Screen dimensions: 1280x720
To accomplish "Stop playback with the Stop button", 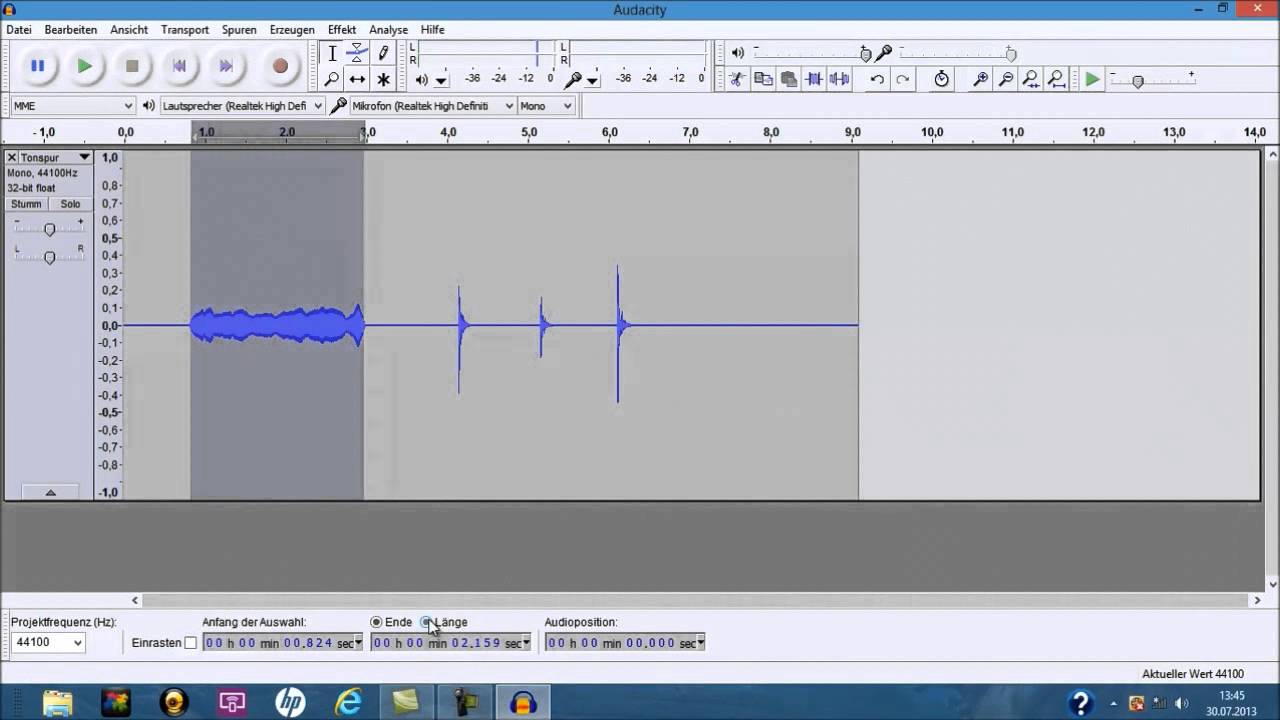I will click(x=132, y=66).
